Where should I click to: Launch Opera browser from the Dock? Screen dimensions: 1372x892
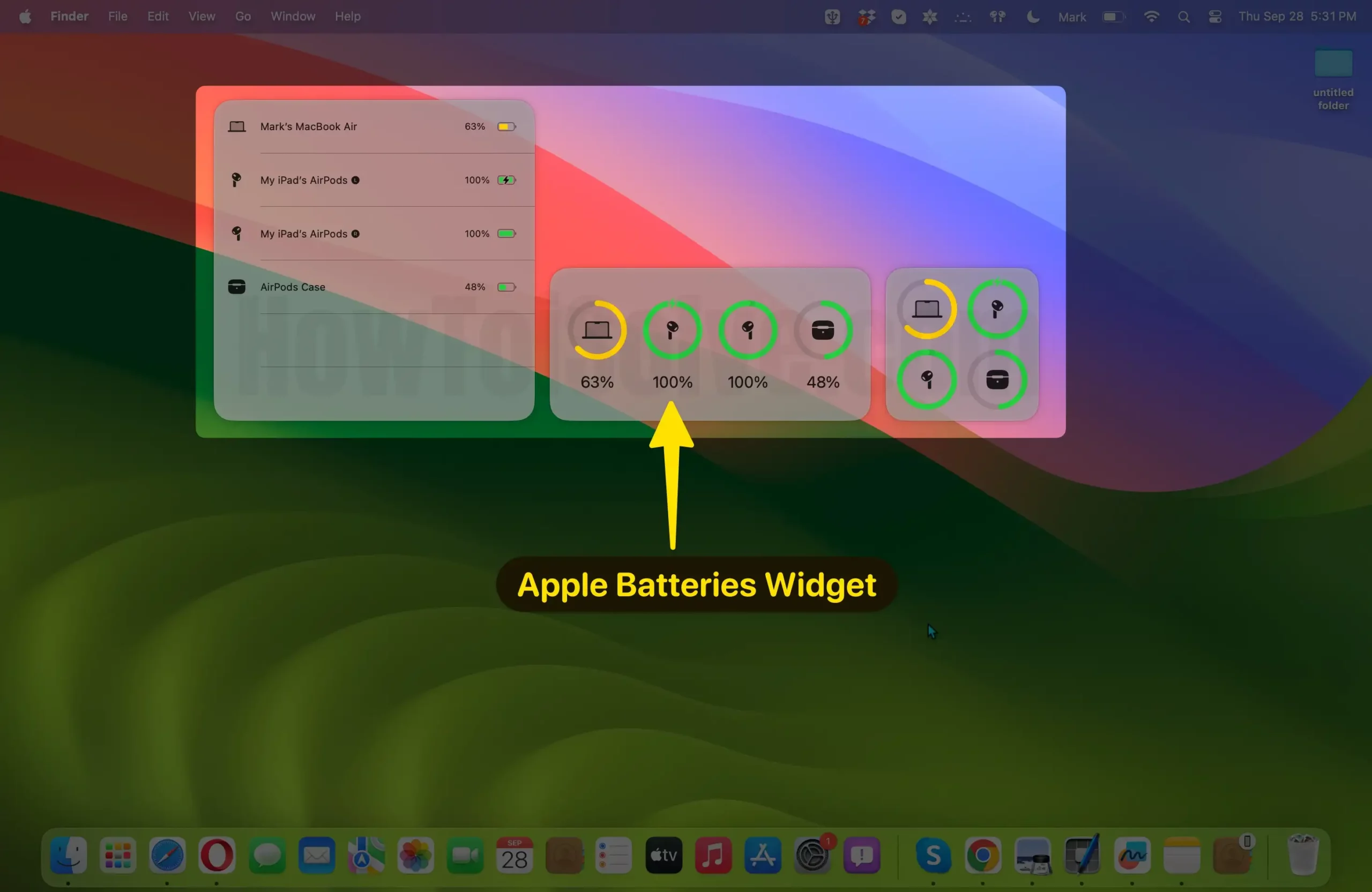[217, 855]
